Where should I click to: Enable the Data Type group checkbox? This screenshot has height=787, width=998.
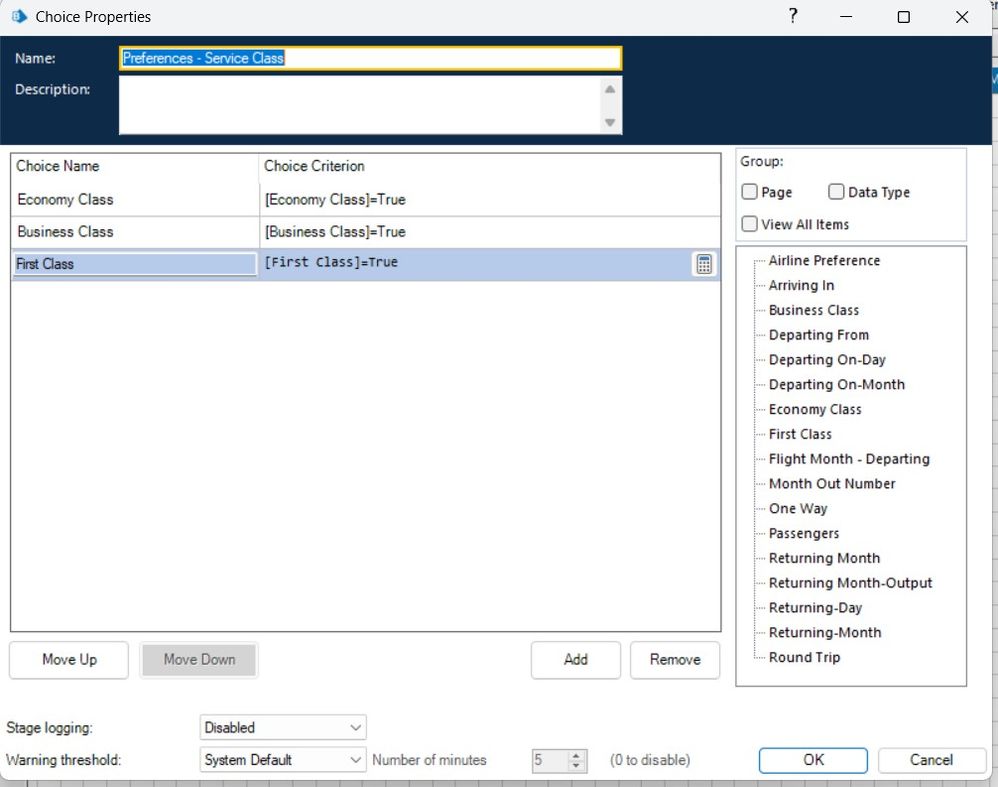(836, 192)
